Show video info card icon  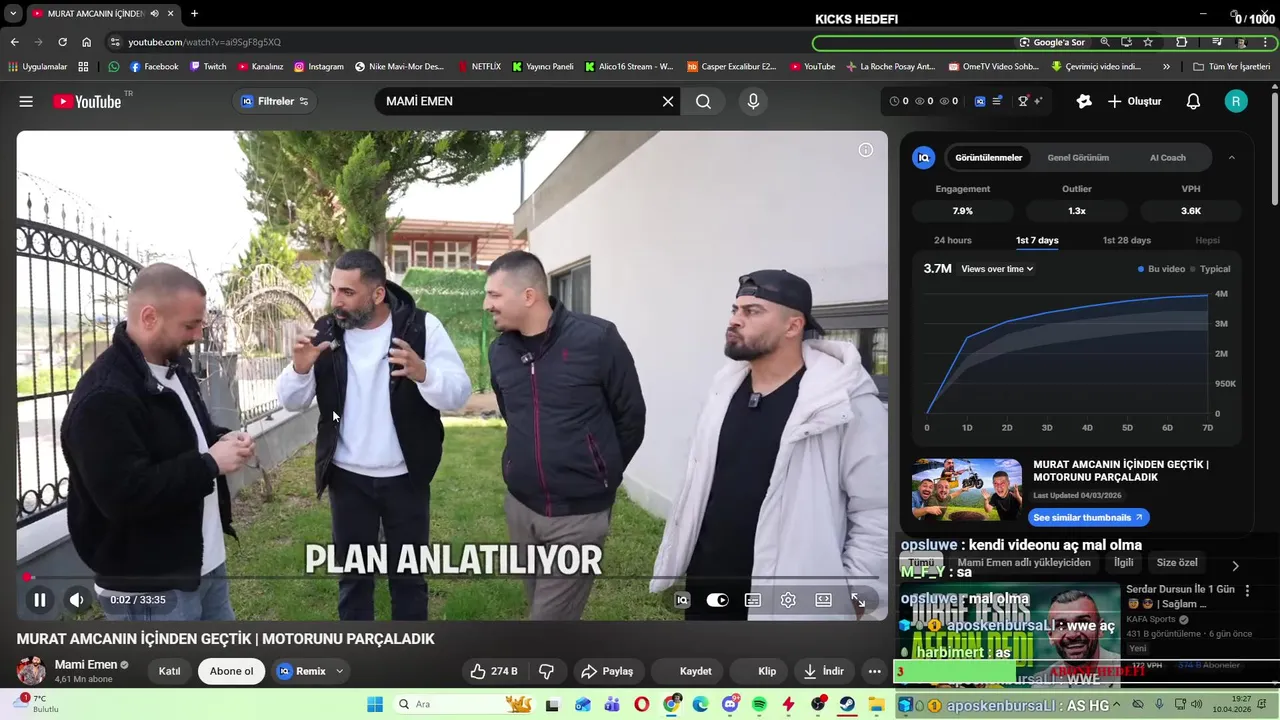click(x=866, y=150)
